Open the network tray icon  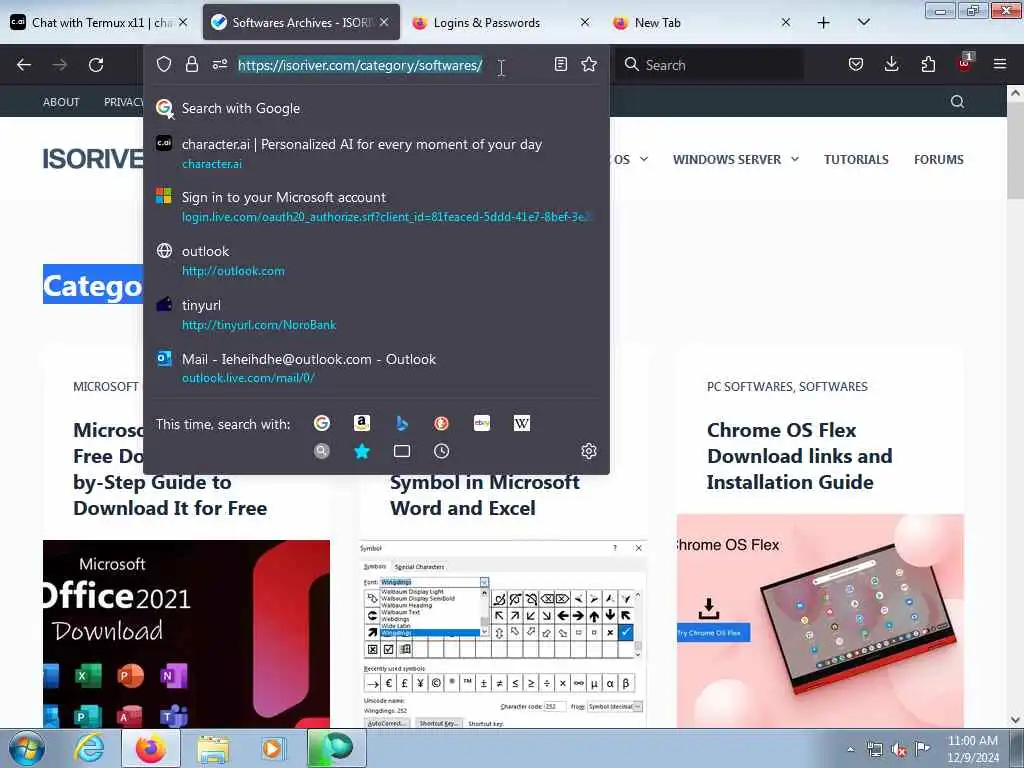point(874,750)
